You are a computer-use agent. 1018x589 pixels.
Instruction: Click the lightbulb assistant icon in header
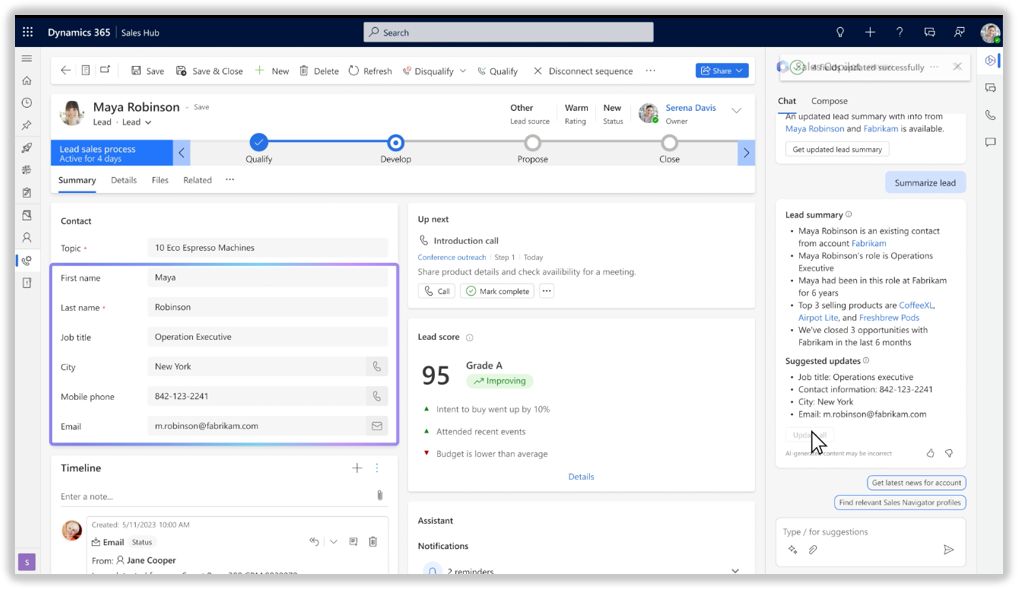[x=840, y=32]
